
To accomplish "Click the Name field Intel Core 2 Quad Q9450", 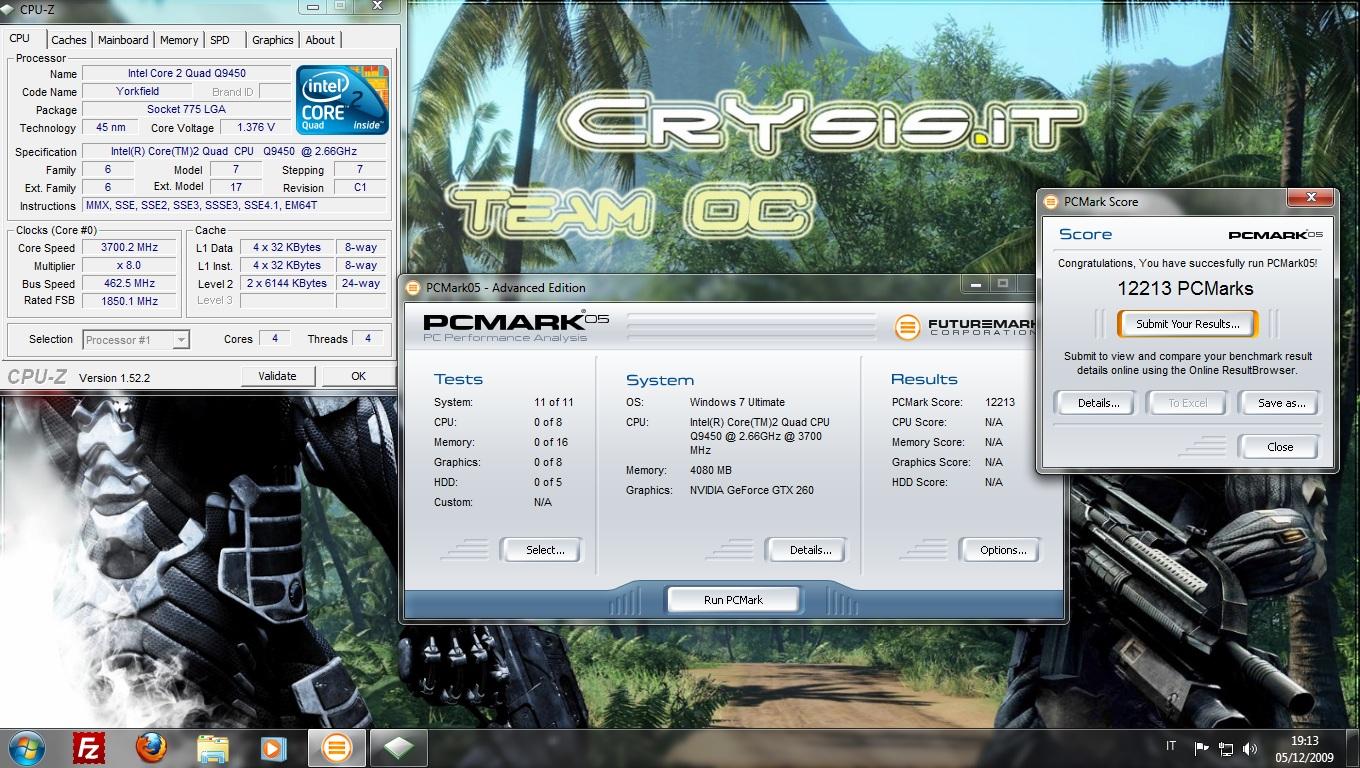I will (x=187, y=74).
